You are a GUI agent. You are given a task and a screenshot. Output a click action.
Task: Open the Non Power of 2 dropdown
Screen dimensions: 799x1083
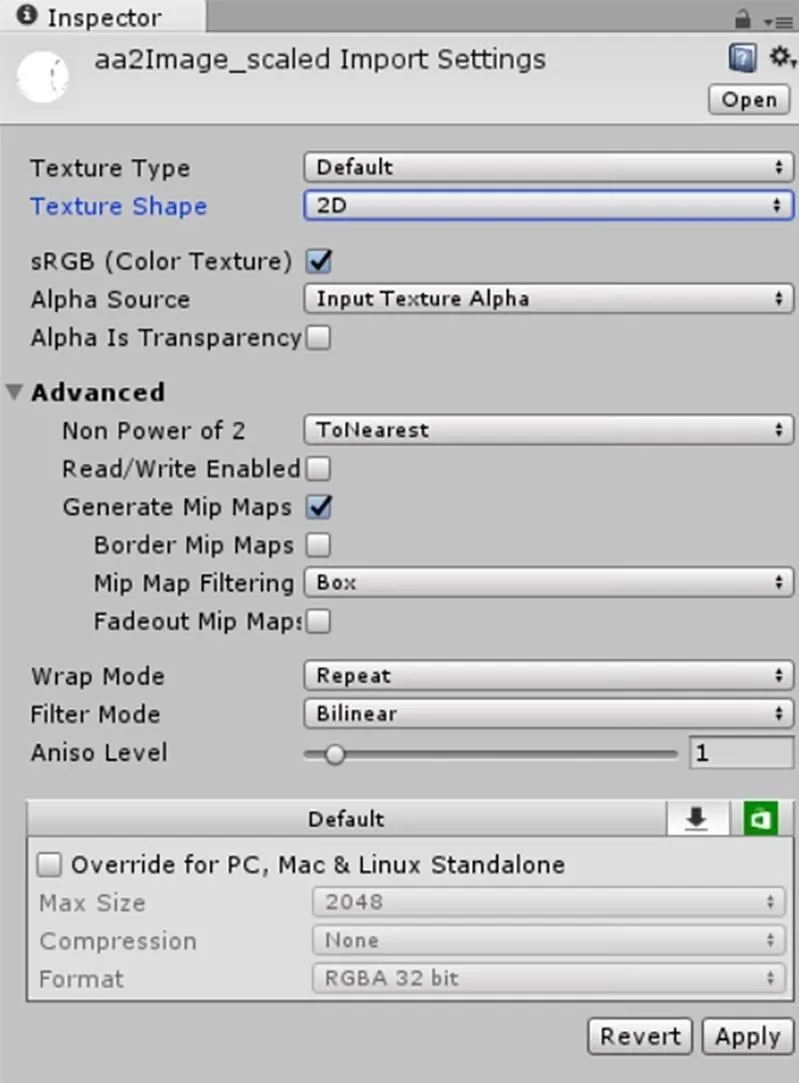[548, 430]
